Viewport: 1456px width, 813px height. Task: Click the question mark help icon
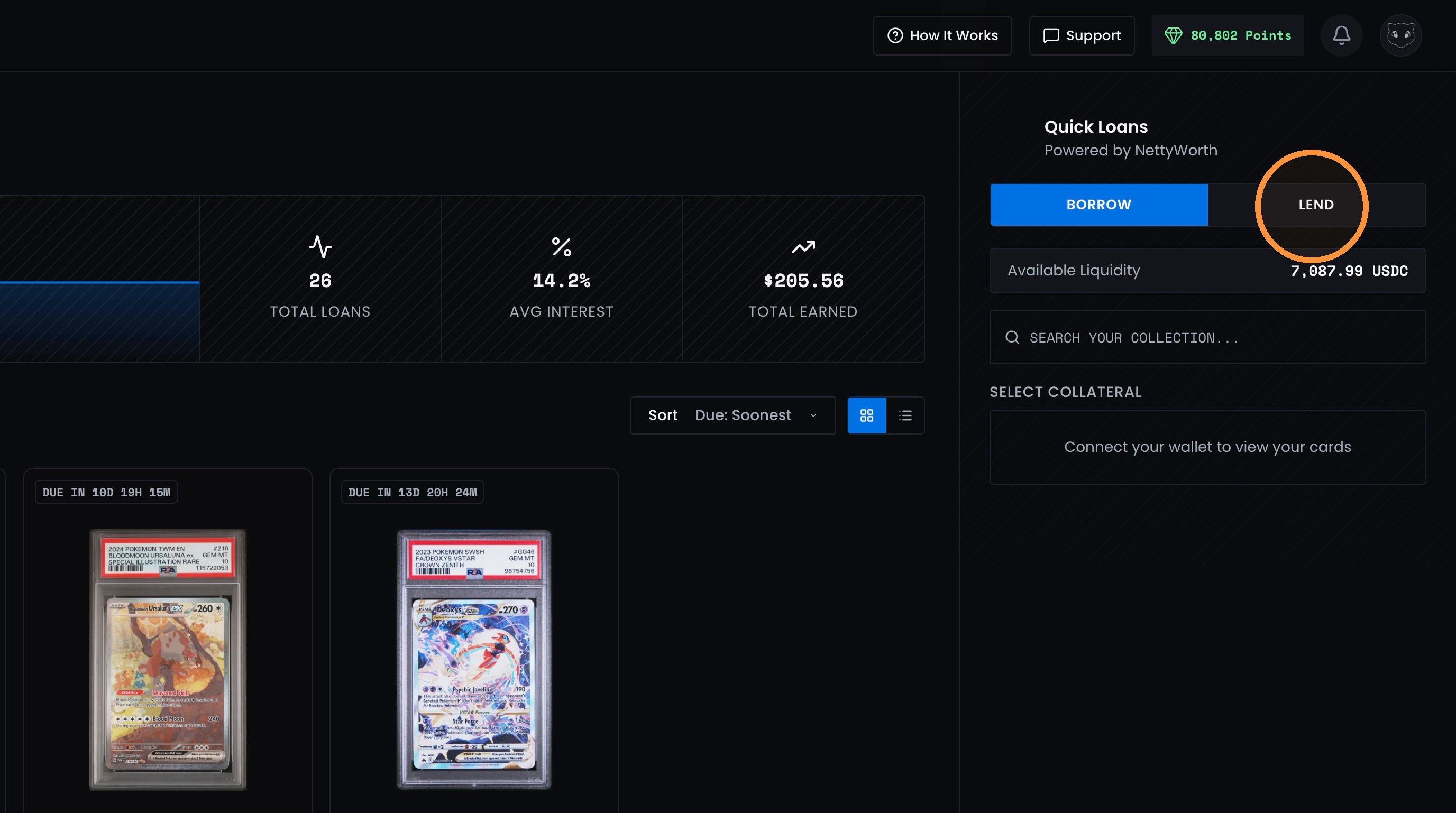click(895, 35)
